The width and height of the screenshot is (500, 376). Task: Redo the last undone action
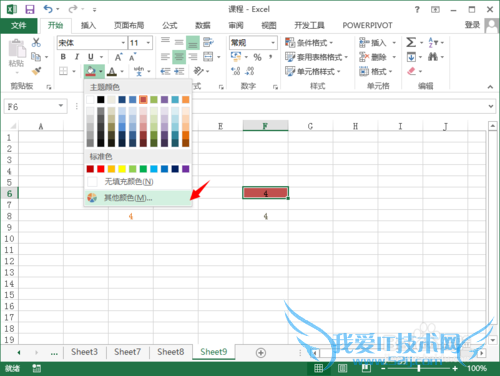[x=73, y=9]
